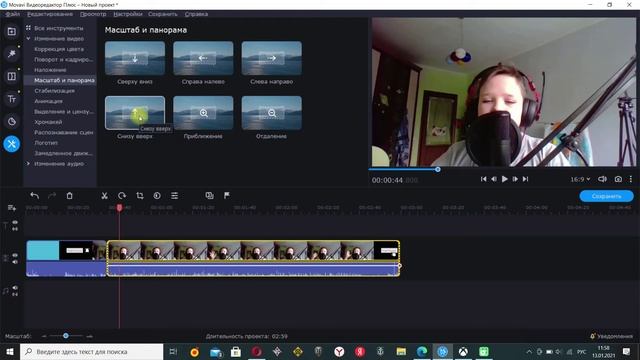
Task: Select the Стабилизация tool
Action: [x=54, y=91]
